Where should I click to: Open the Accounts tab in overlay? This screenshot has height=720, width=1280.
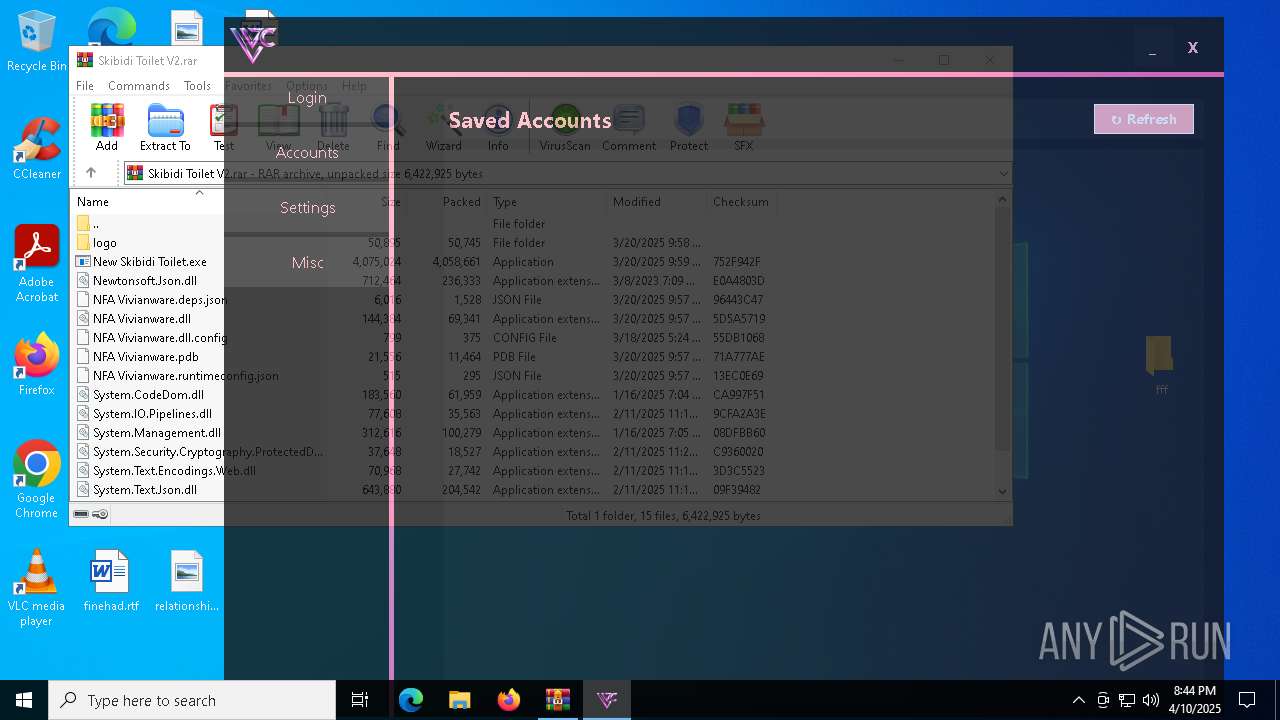coord(307,152)
